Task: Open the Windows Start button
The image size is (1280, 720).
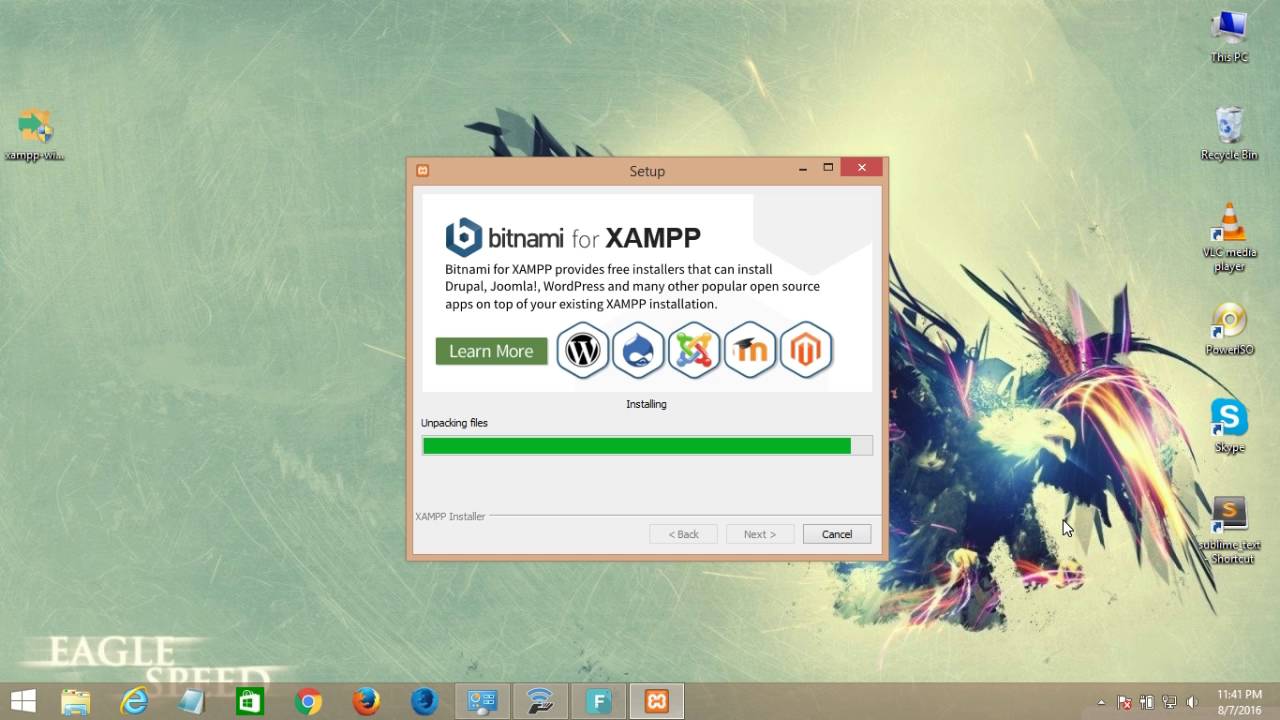Action: click(23, 701)
